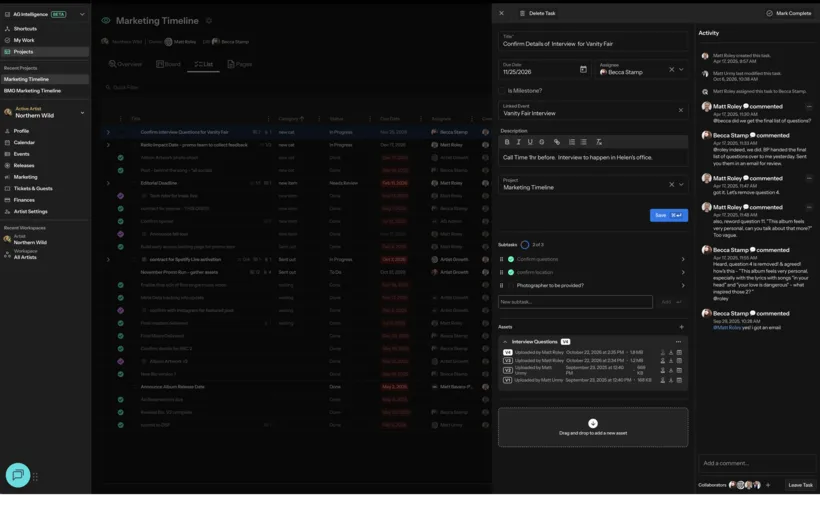
Task: Switch to the Board tab
Action: pyautogui.click(x=168, y=64)
